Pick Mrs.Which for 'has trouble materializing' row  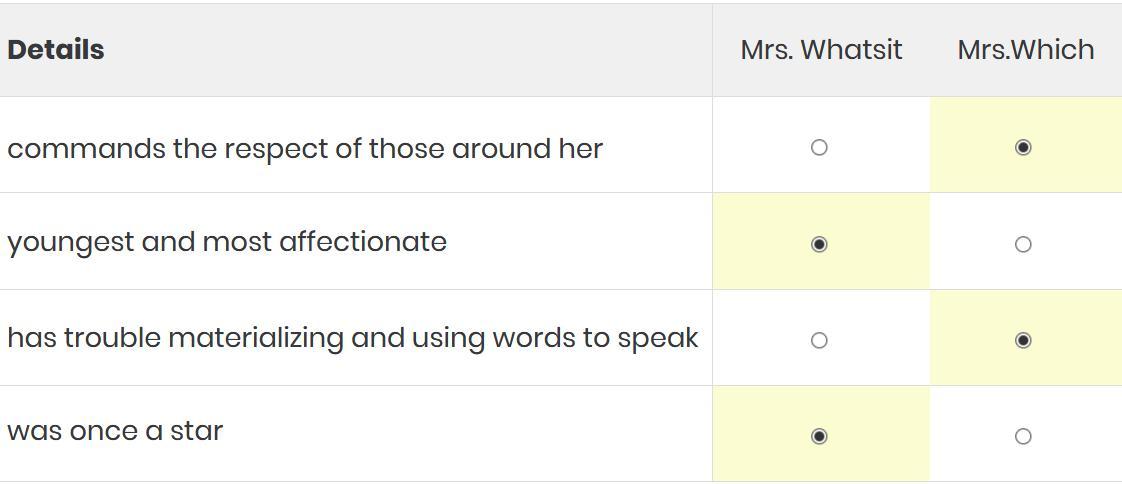click(1023, 340)
